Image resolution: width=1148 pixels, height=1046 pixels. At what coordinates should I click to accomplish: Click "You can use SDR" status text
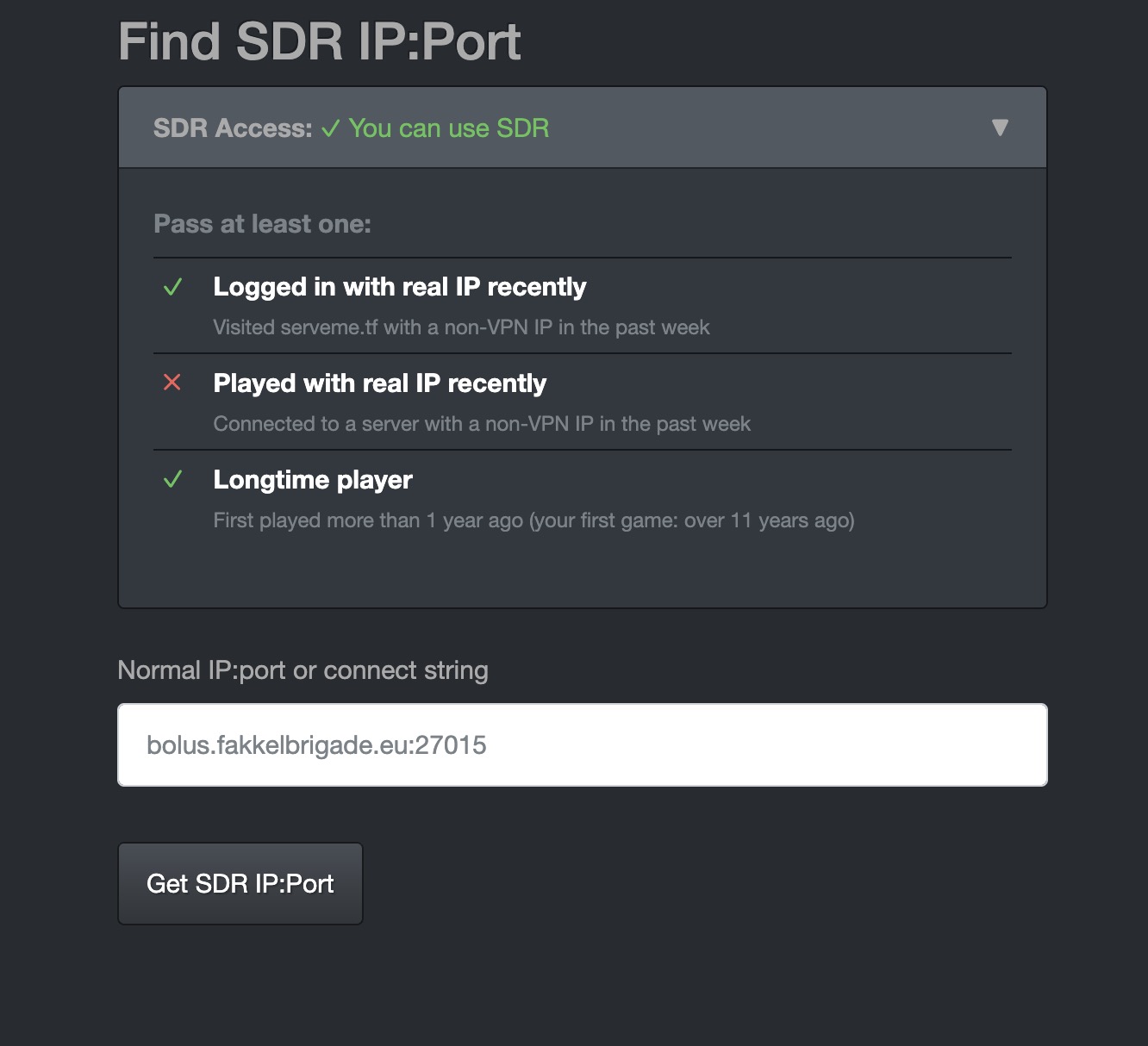(449, 128)
